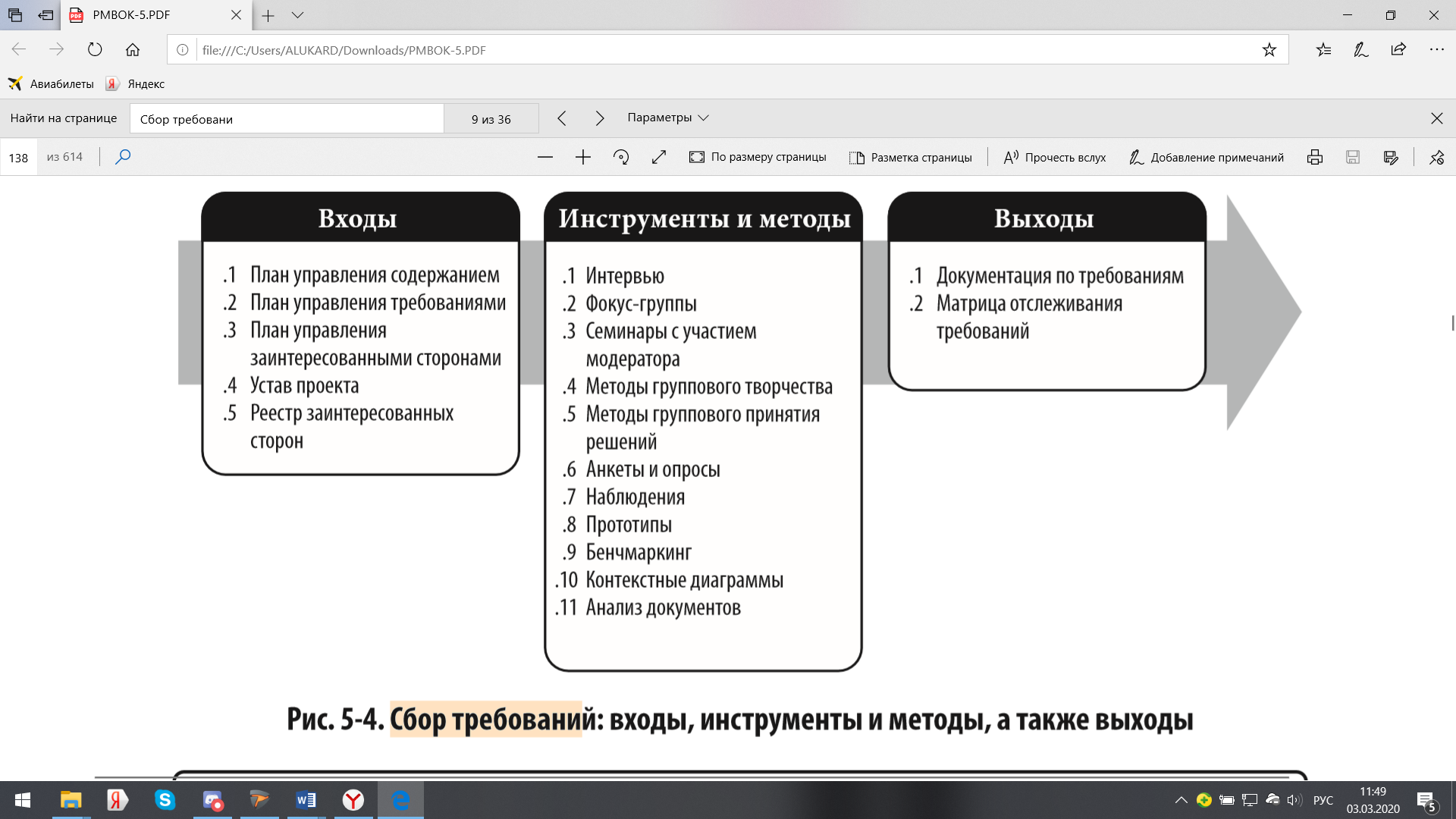The image size is (1456, 819).
Task: Open File Explorer from taskbar
Action: pyautogui.click(x=71, y=800)
